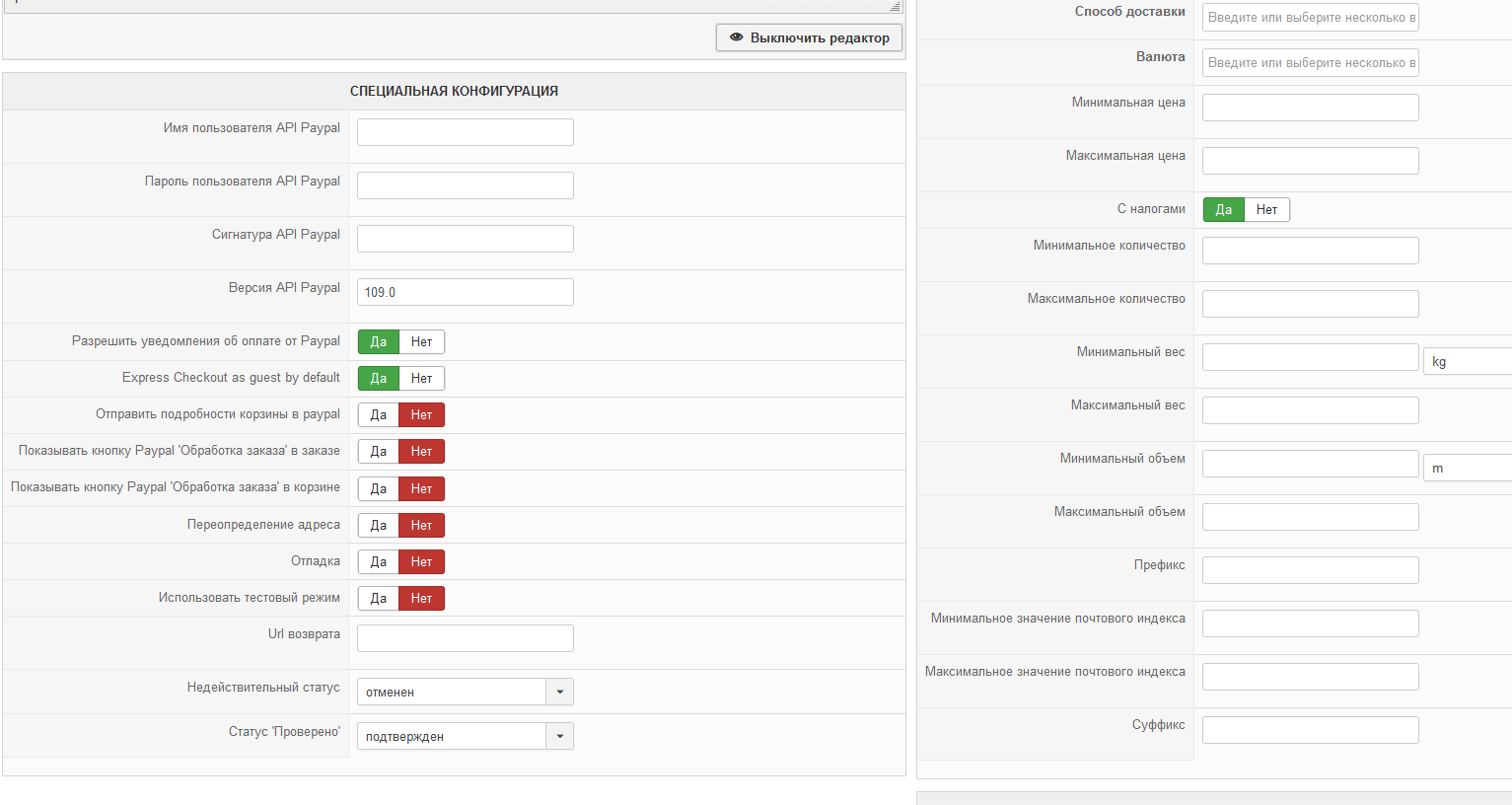
Task: Select Нет for Использовать тестовый режим
Action: 422,598
